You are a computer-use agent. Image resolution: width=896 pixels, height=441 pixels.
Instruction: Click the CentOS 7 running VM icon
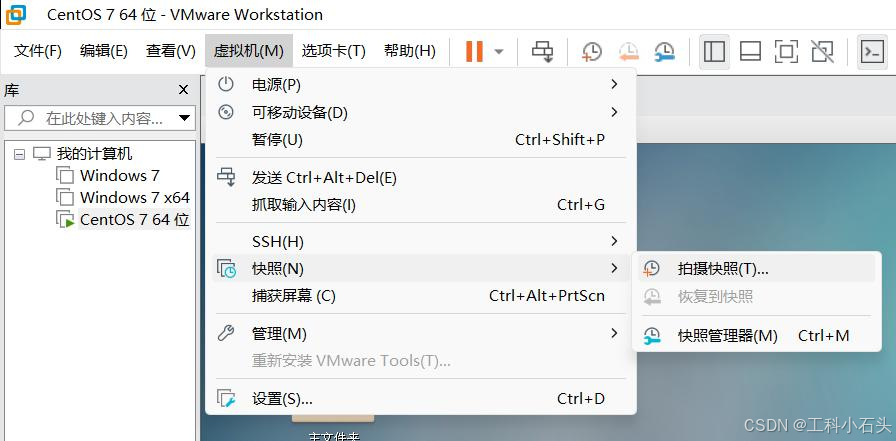pyautogui.click(x=66, y=220)
